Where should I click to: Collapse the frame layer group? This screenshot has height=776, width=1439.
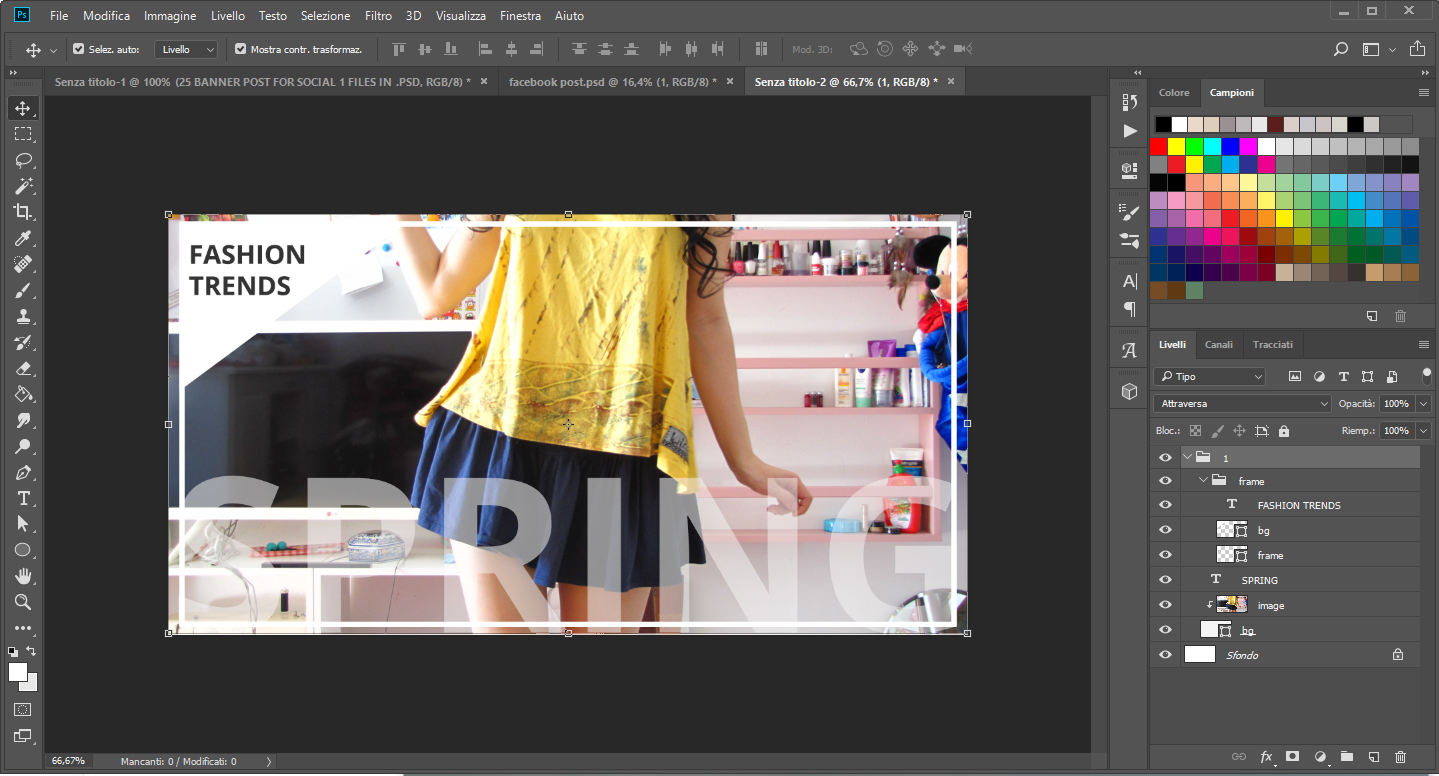pos(1203,481)
